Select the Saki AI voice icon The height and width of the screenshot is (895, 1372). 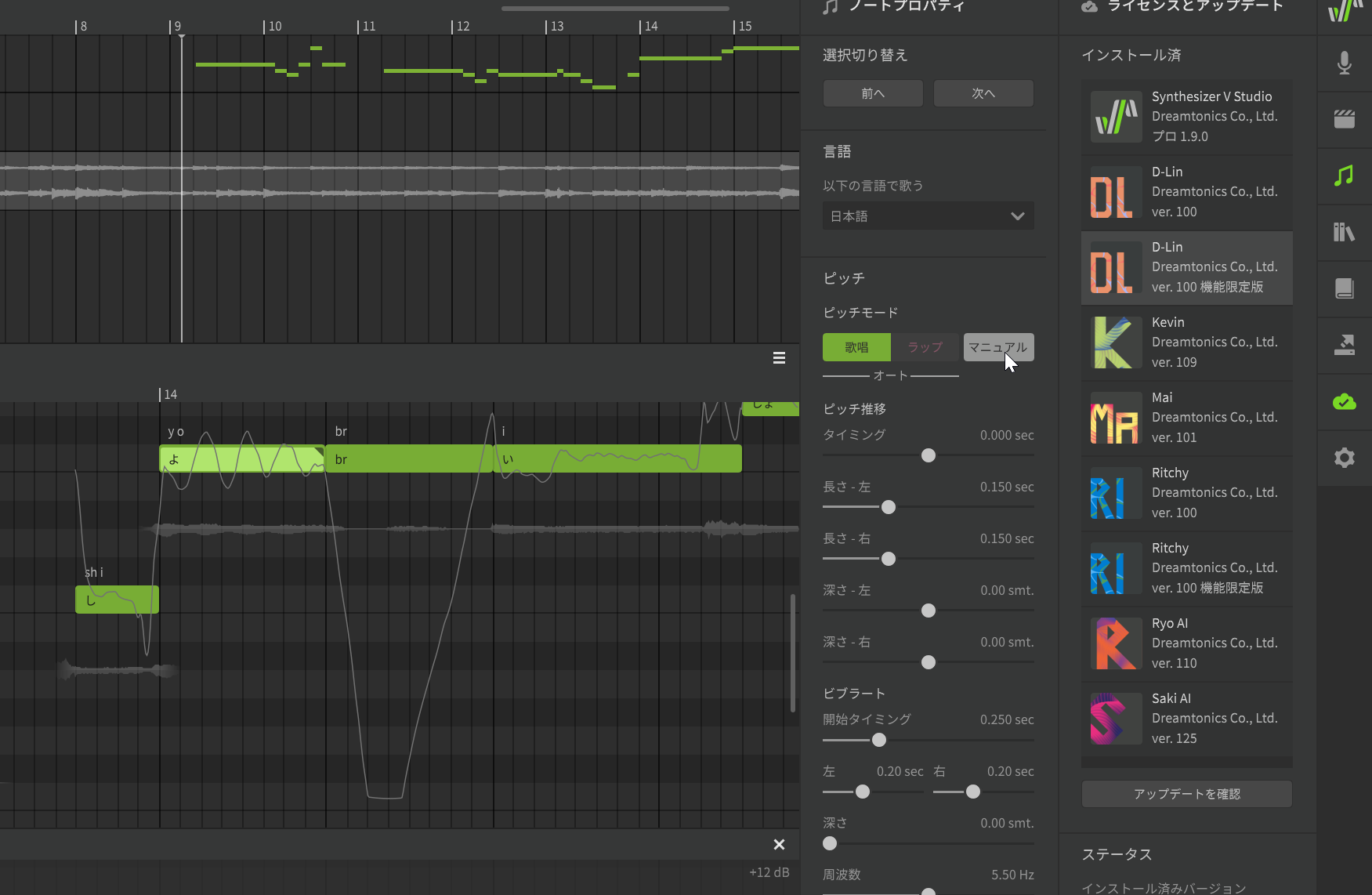tap(1116, 718)
